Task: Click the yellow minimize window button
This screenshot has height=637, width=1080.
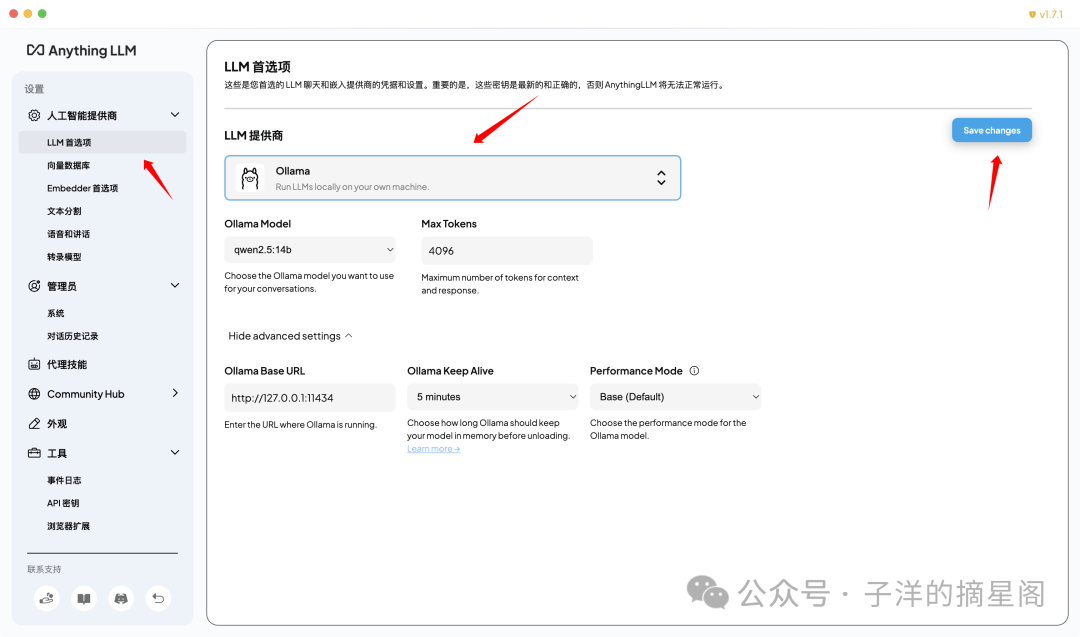Action: point(28,13)
